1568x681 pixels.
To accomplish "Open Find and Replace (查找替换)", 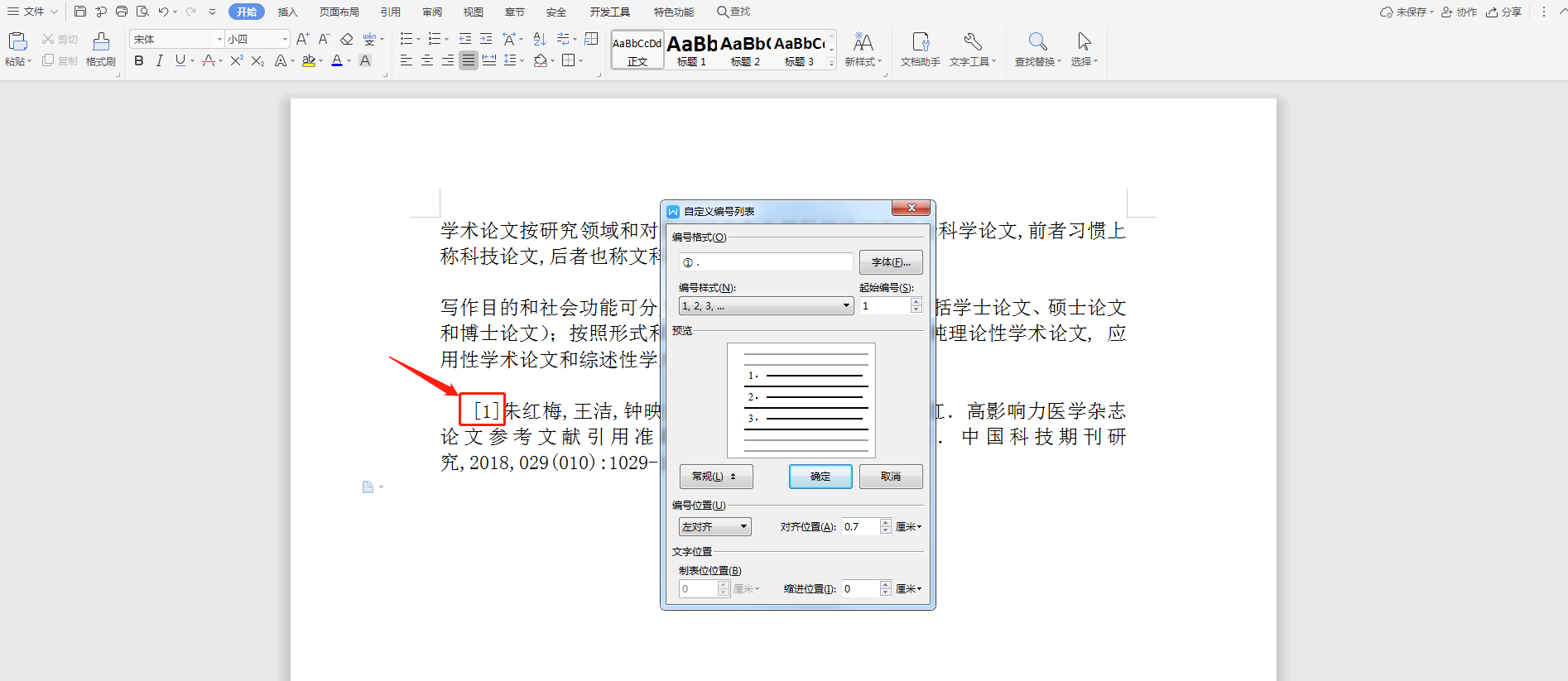I will click(1037, 50).
